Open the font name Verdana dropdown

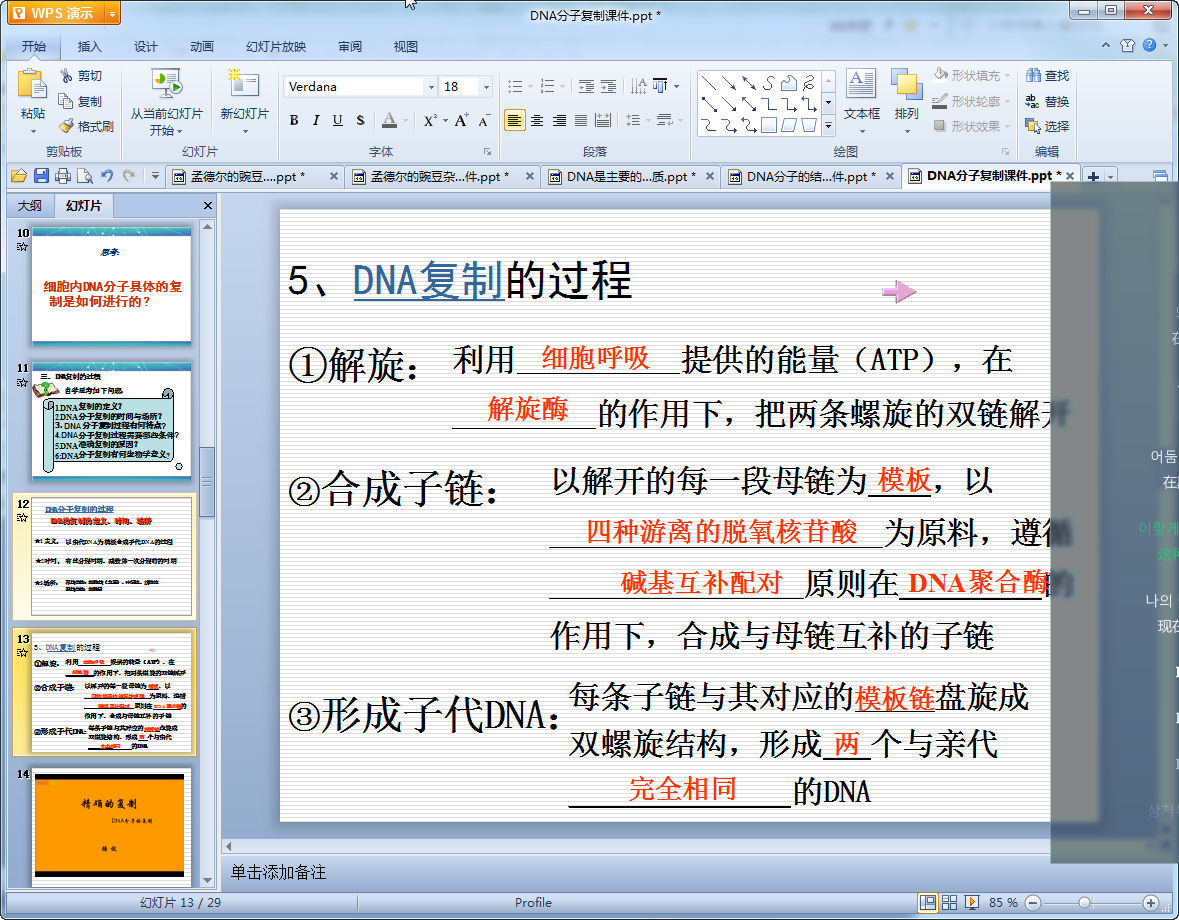tap(432, 87)
